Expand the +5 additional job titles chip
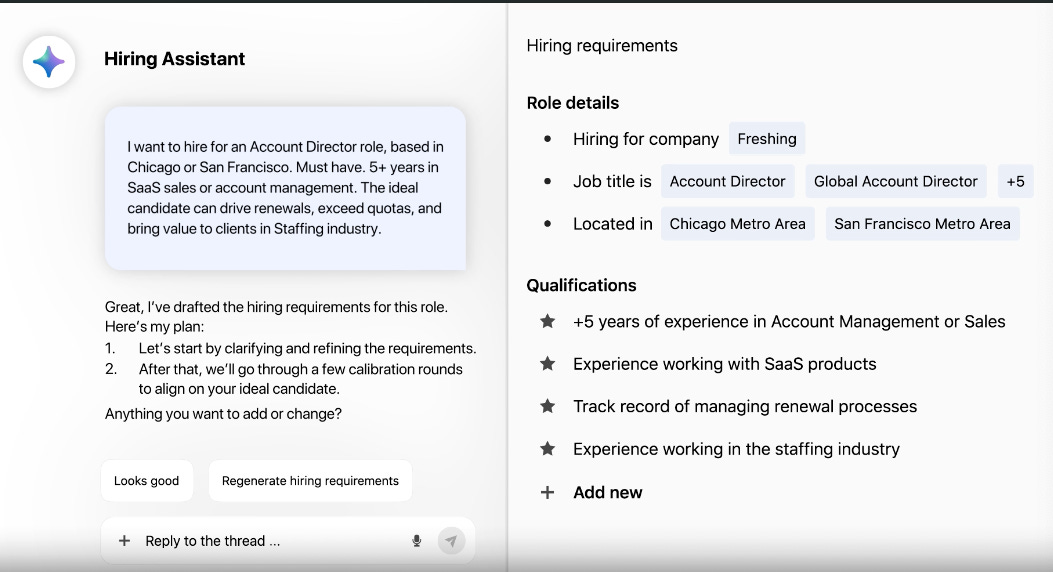Screen dimensions: 1053x572 (1015, 181)
